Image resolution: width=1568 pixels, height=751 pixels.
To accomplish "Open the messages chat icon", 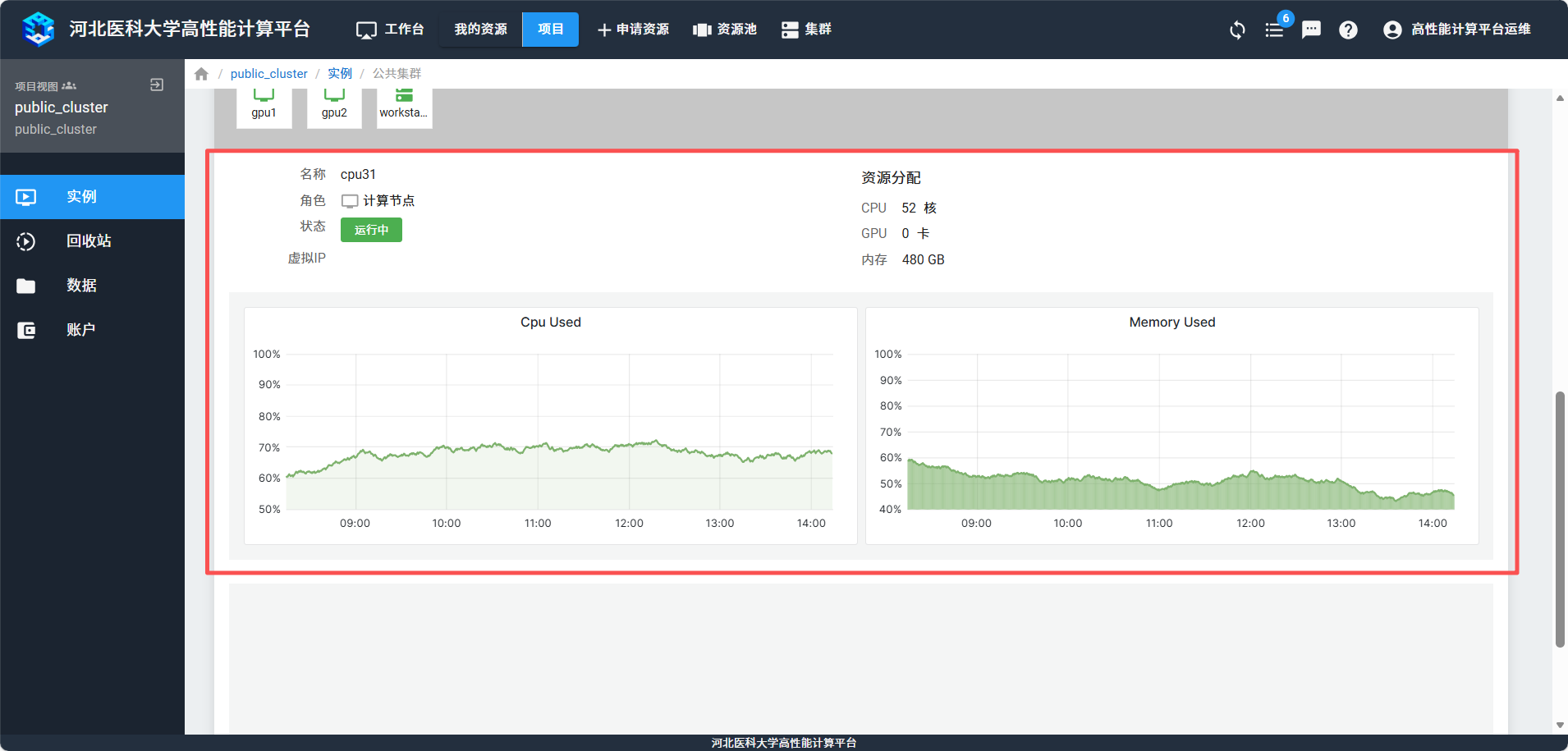I will (x=1311, y=30).
